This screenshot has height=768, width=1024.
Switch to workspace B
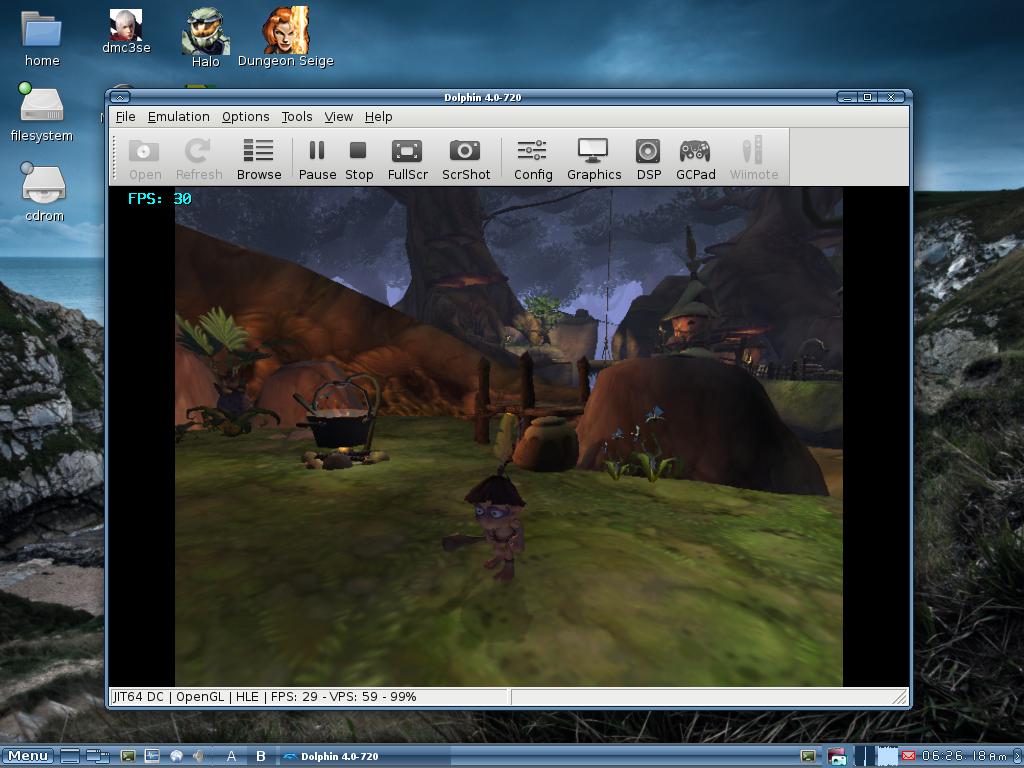(x=261, y=756)
